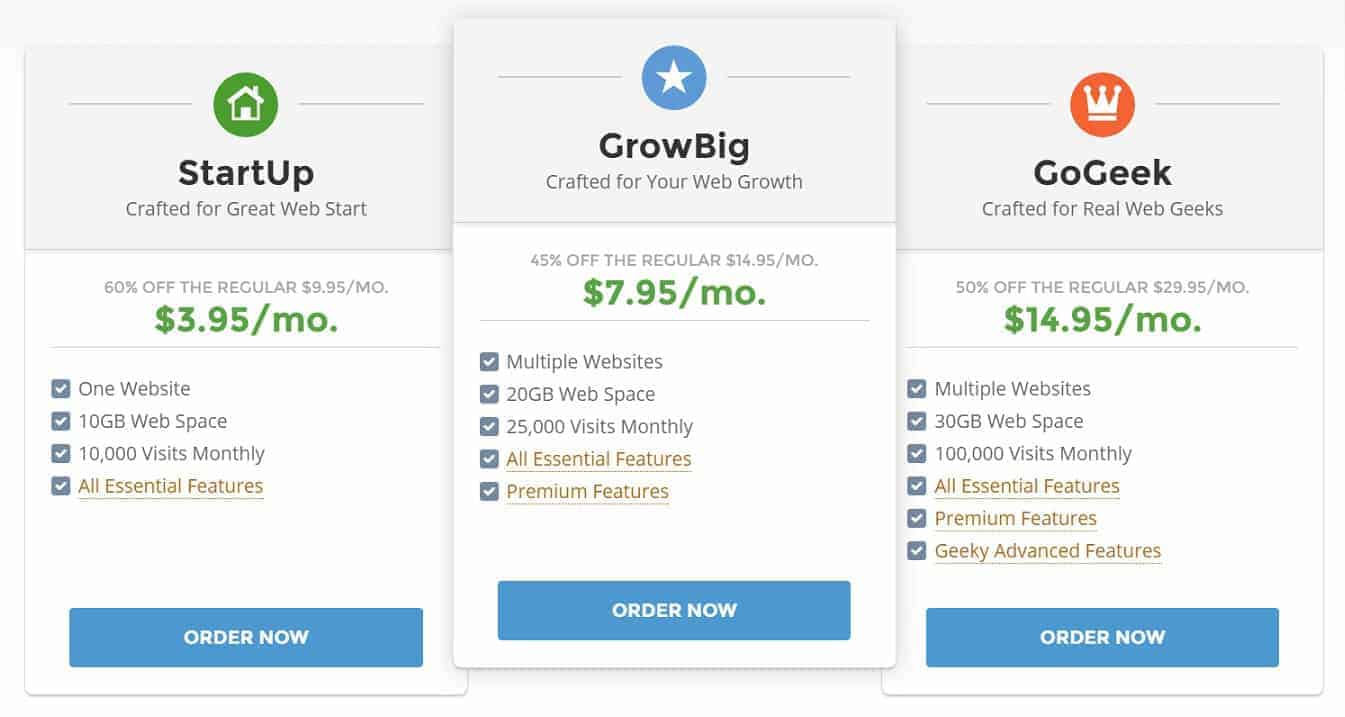Toggle the One Website checkbox

pos(61,389)
